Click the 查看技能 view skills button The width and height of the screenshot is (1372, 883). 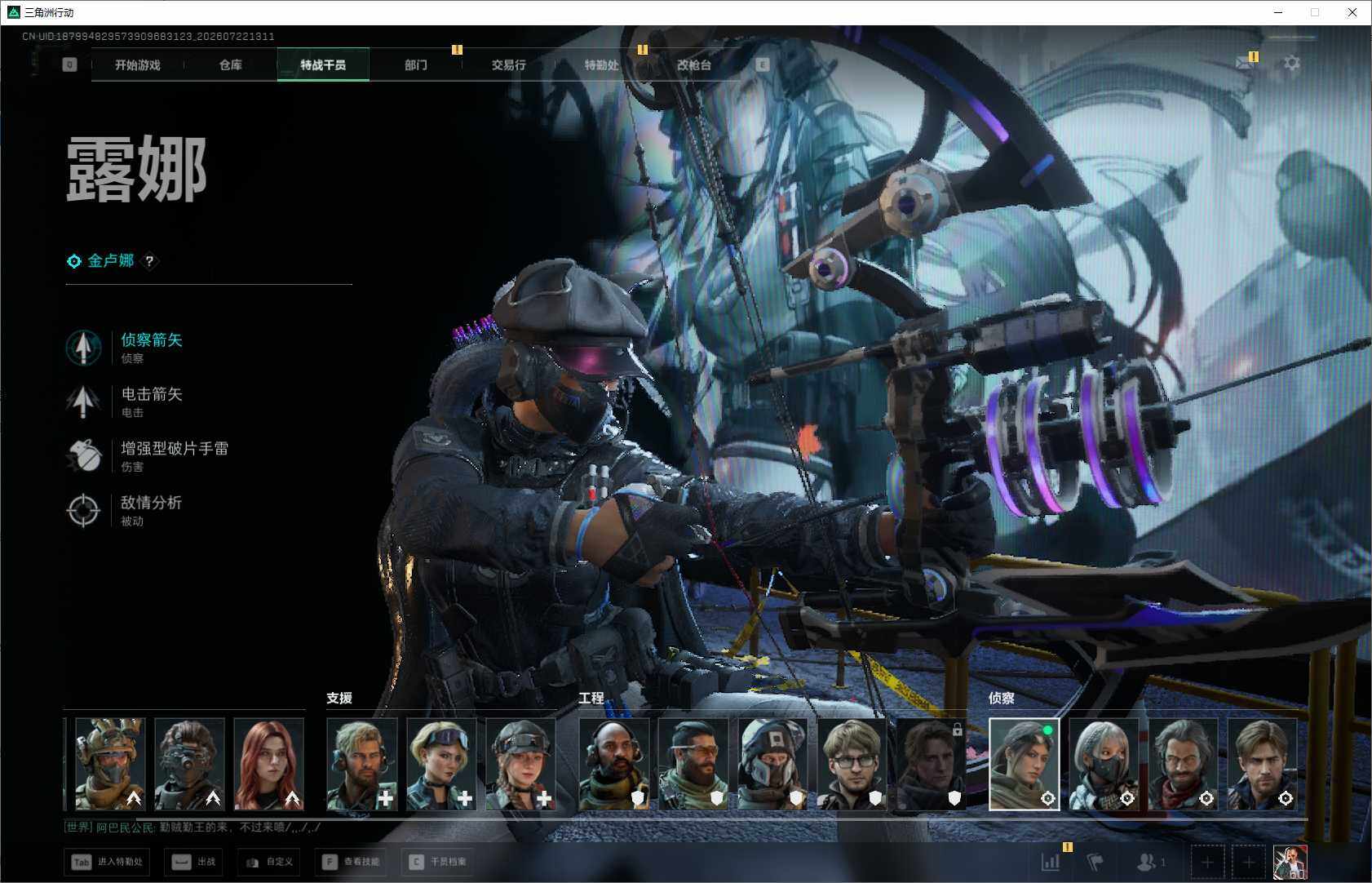coord(352,862)
